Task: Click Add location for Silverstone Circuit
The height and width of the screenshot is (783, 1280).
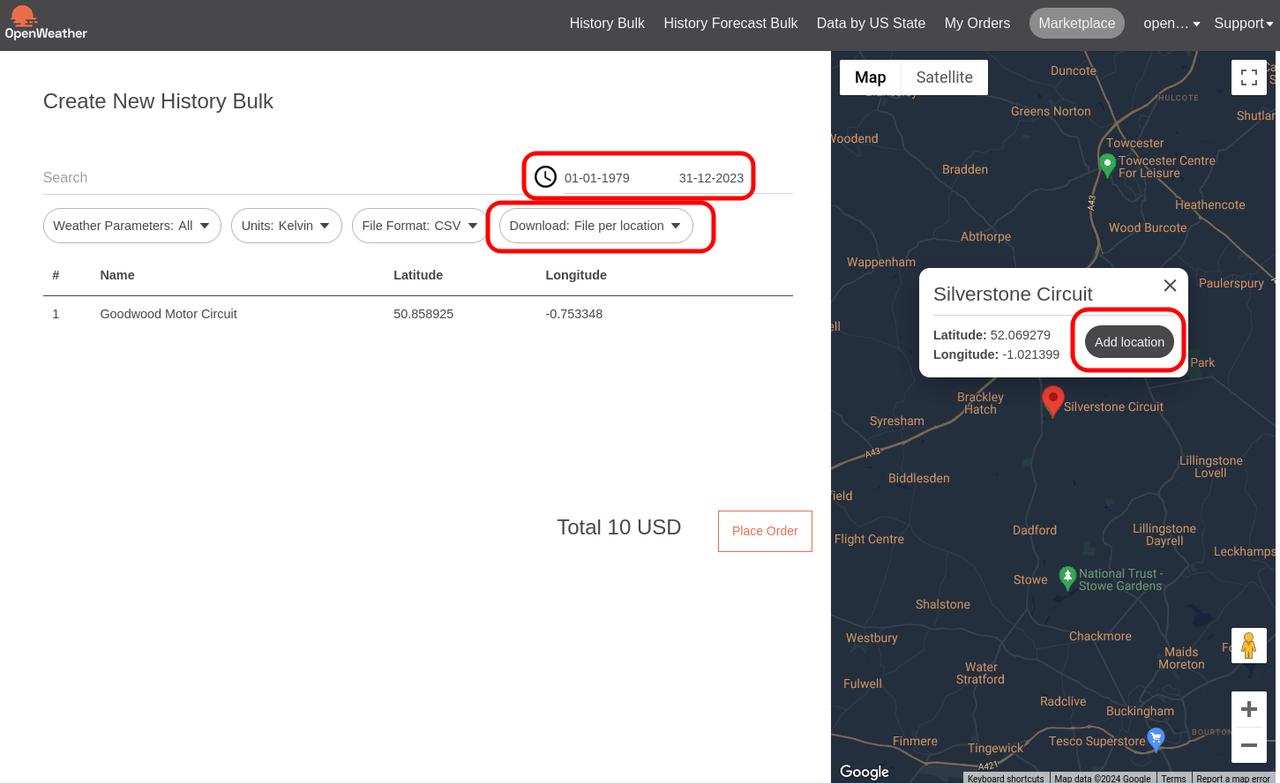Action: pyautogui.click(x=1129, y=342)
